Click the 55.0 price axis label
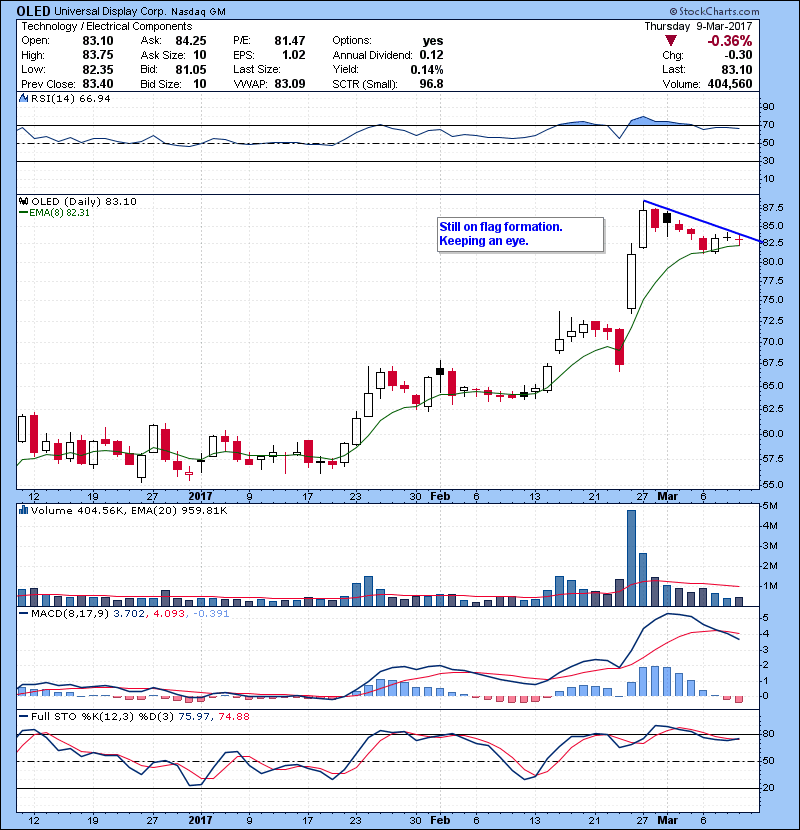The height and width of the screenshot is (830, 800). point(774,484)
